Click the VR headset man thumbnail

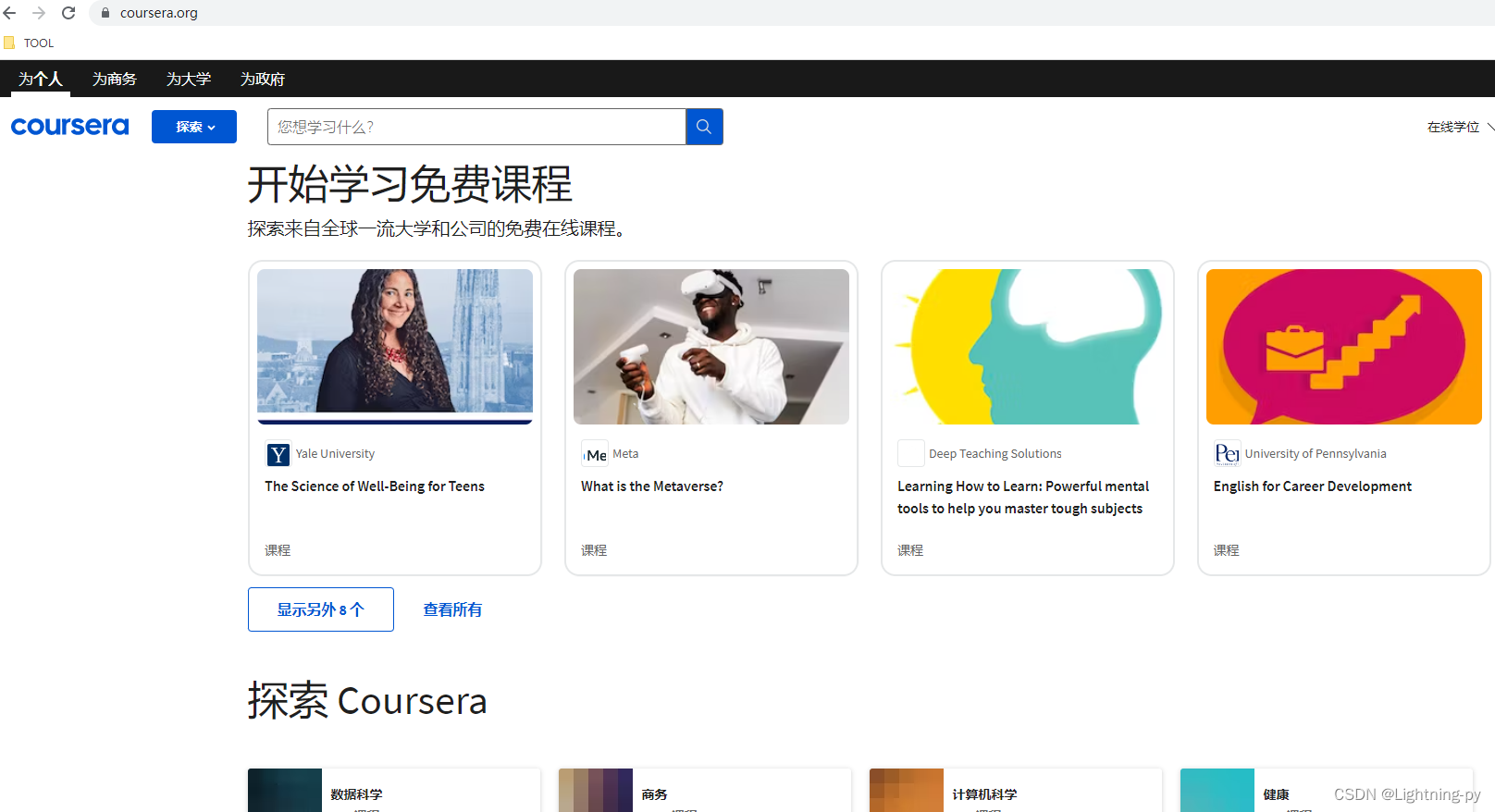[711, 347]
